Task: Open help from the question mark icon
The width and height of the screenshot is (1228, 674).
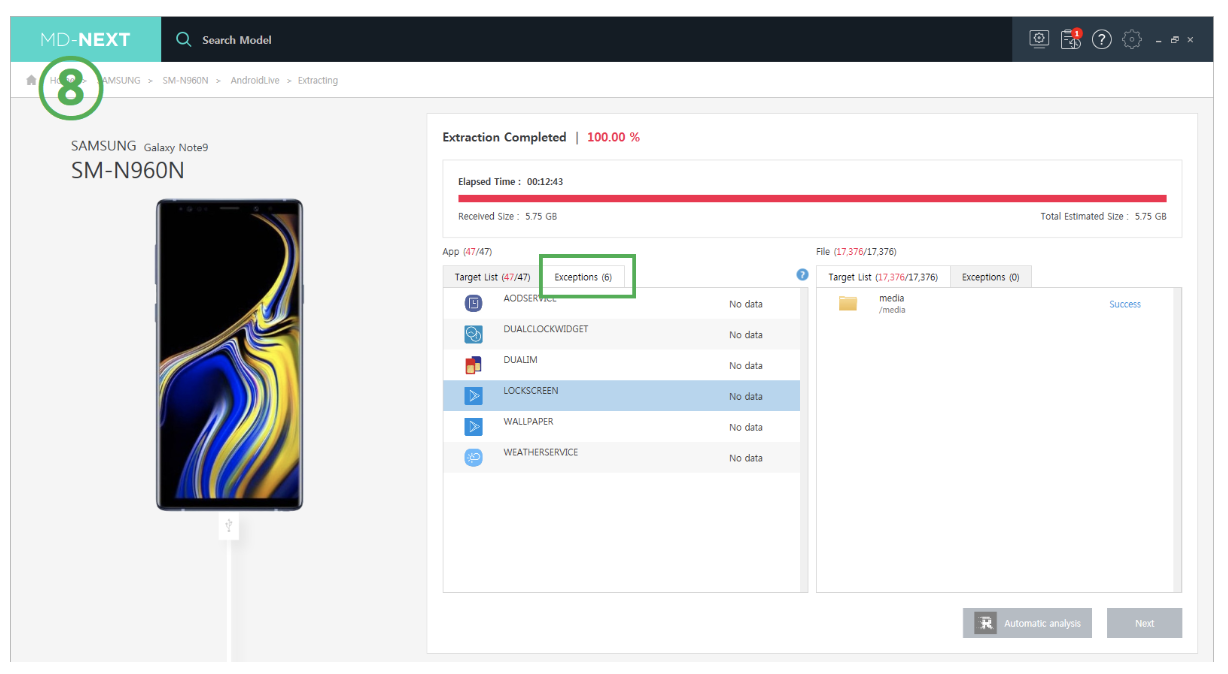Action: tap(1101, 40)
